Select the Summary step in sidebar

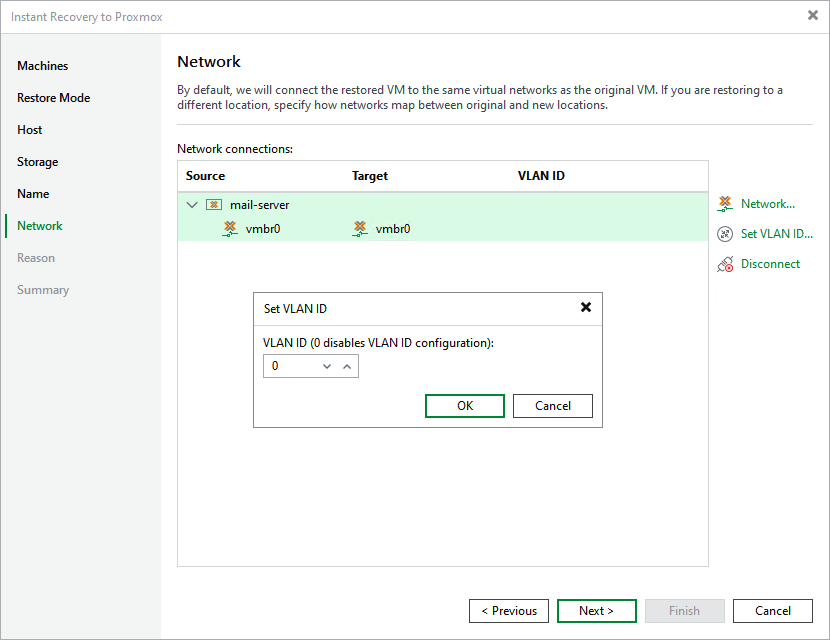point(43,290)
